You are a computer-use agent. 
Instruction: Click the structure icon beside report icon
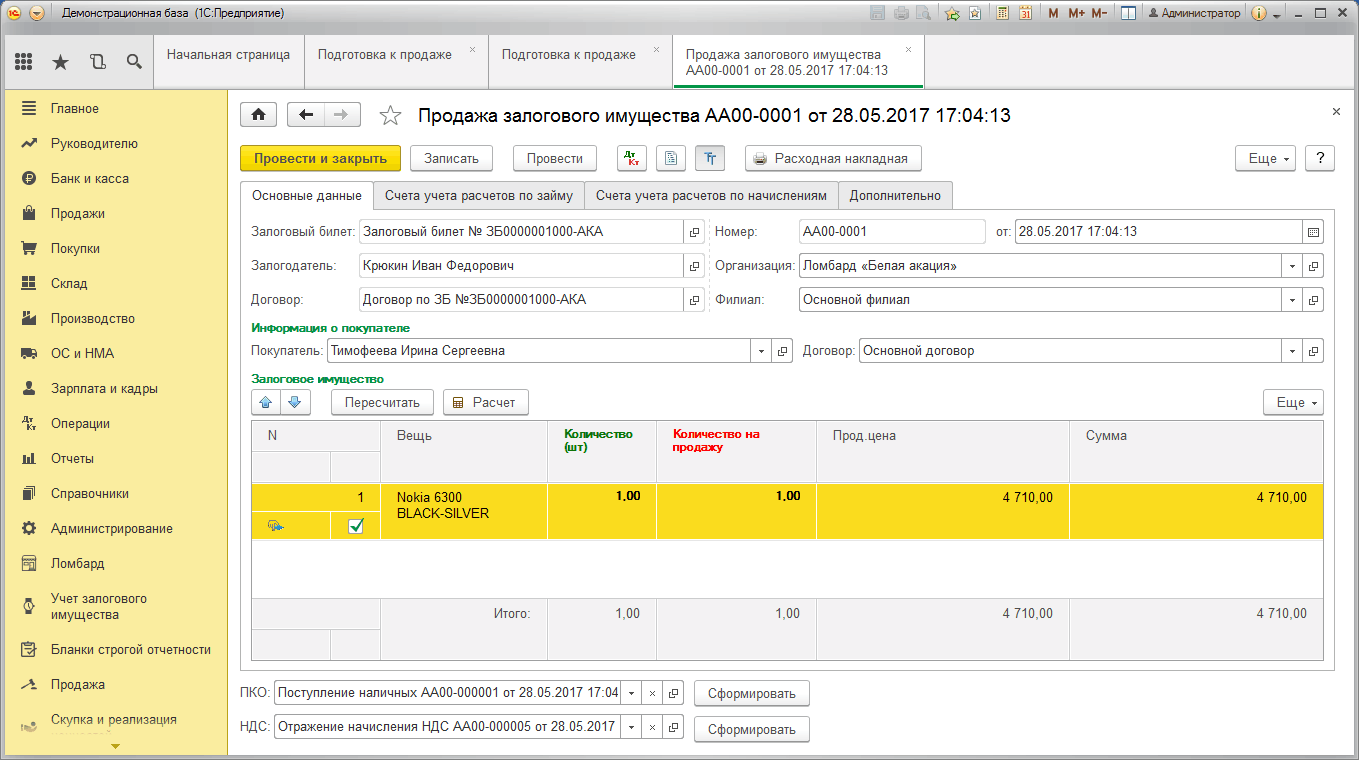click(x=710, y=158)
